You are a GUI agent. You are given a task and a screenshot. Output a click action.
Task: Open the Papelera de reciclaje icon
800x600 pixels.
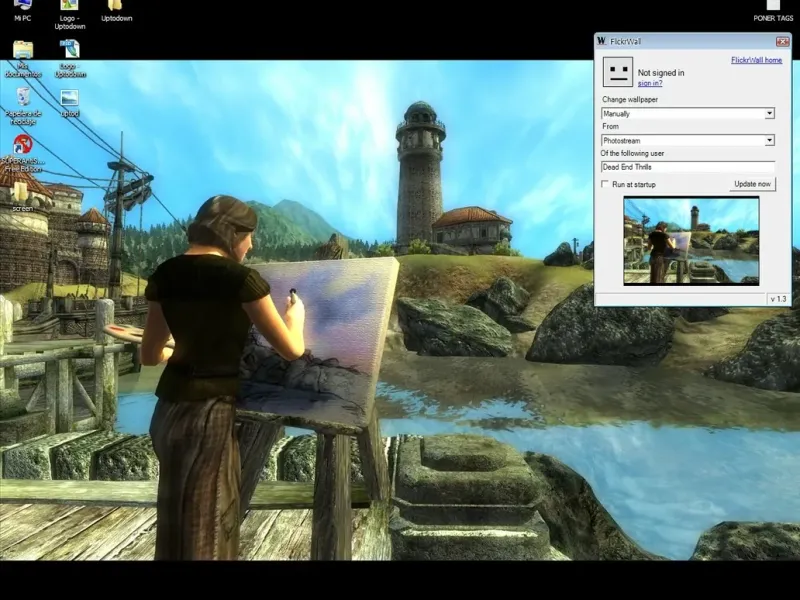point(23,106)
